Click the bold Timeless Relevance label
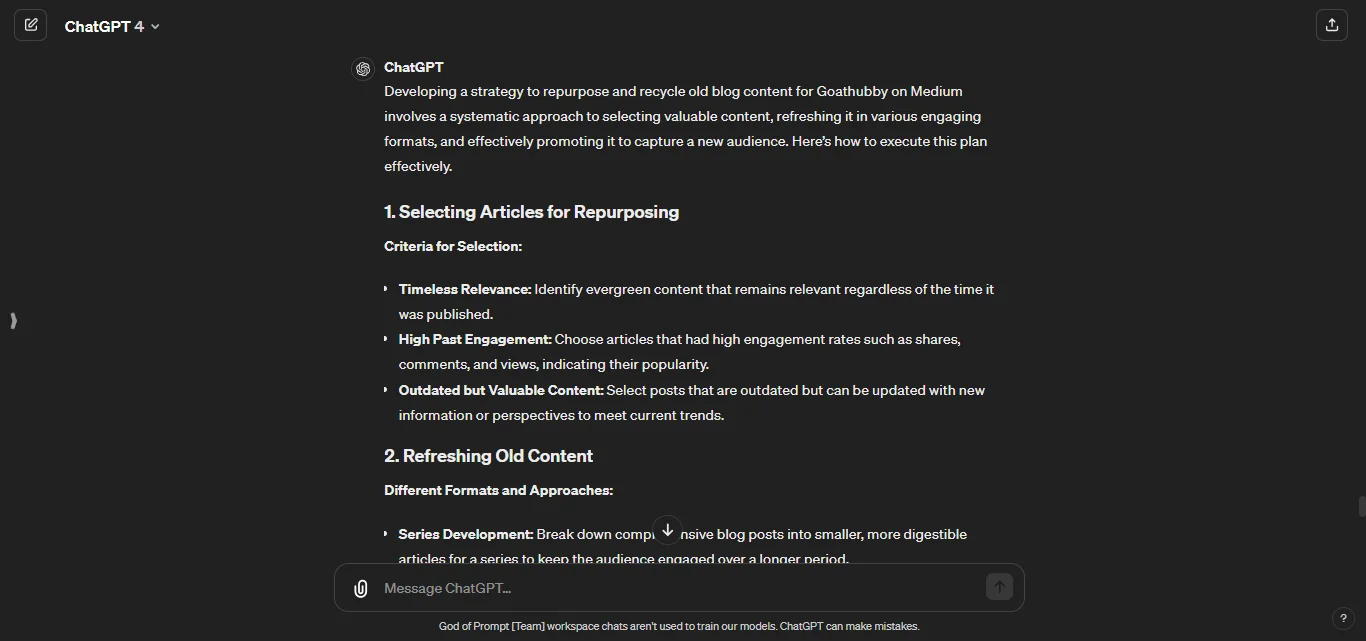 [464, 289]
